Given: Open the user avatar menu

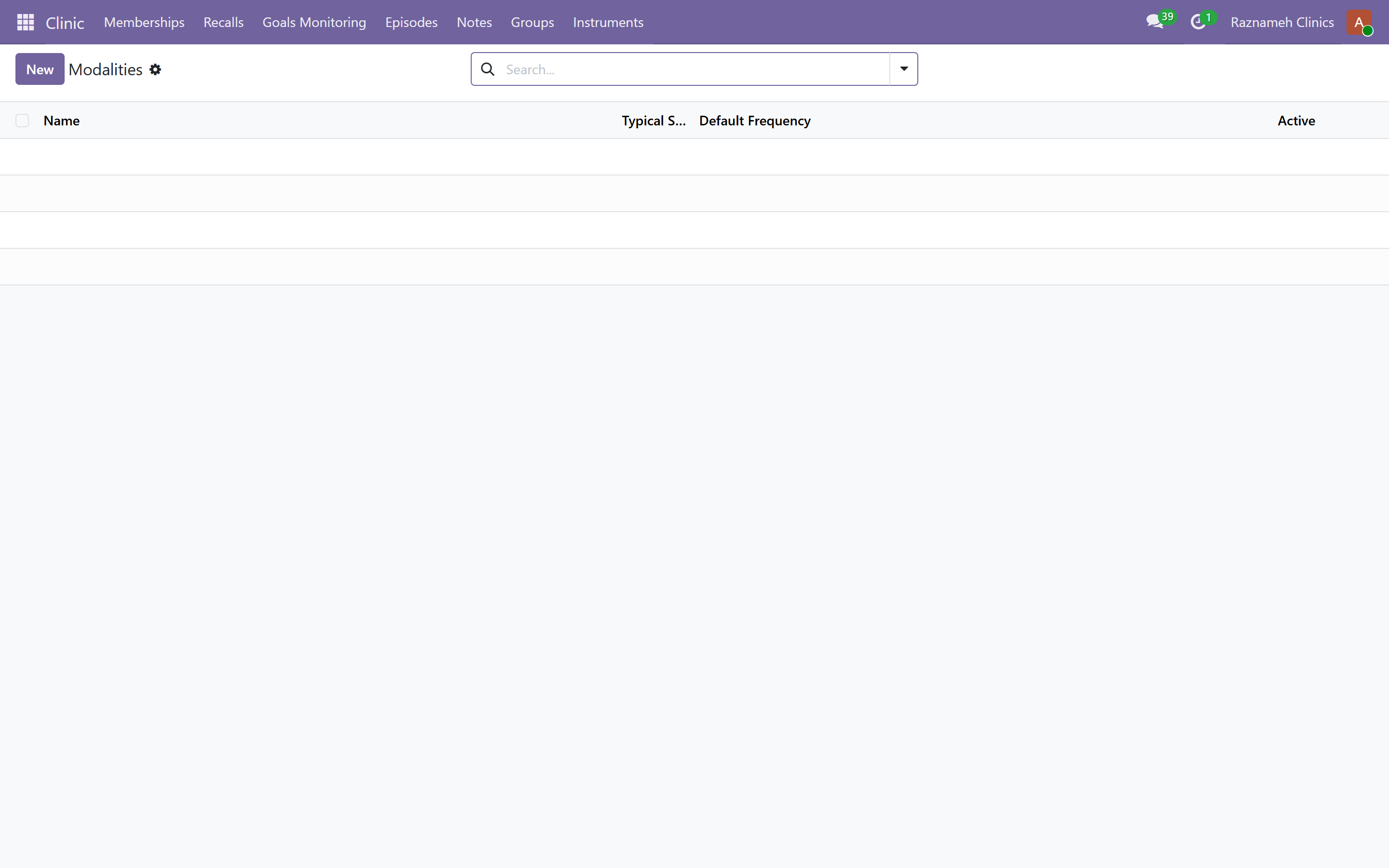Looking at the screenshot, I should pyautogui.click(x=1359, y=22).
